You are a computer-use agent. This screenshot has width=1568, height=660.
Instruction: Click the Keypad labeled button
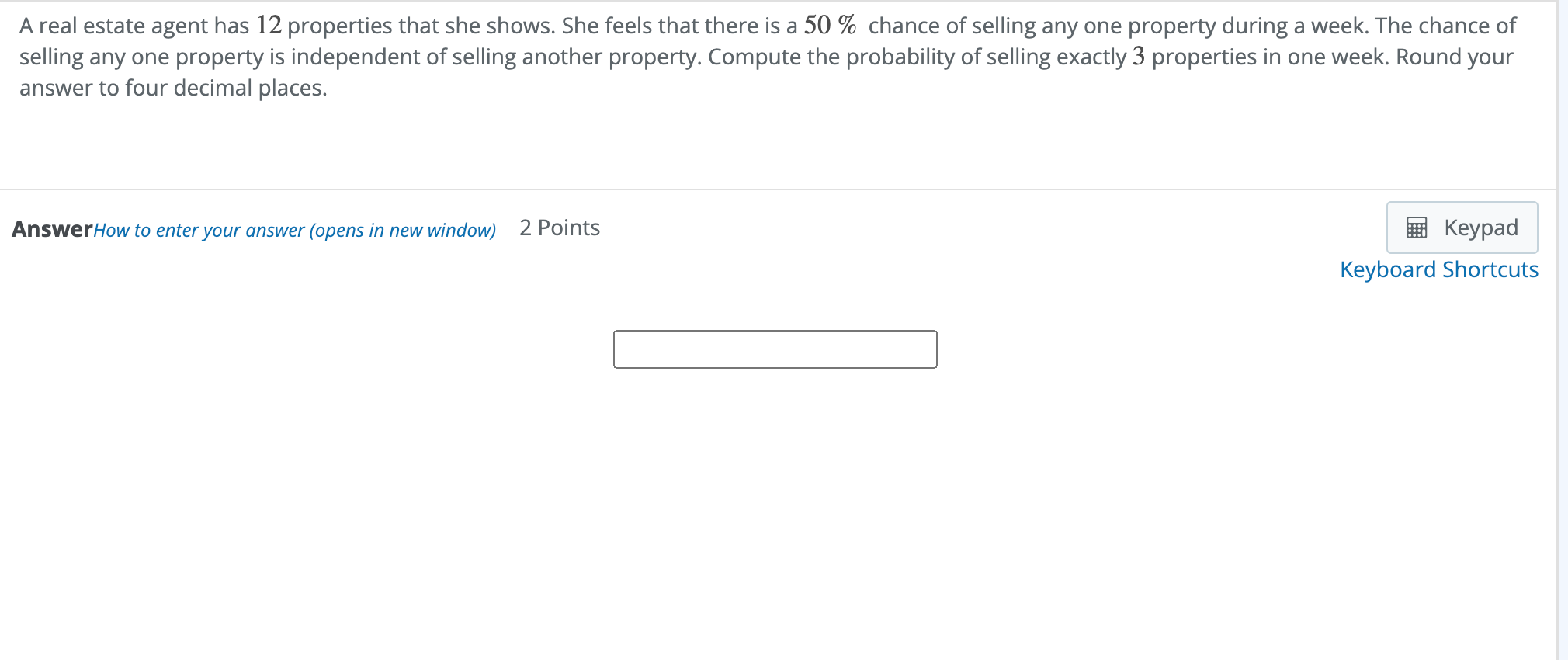point(1462,228)
